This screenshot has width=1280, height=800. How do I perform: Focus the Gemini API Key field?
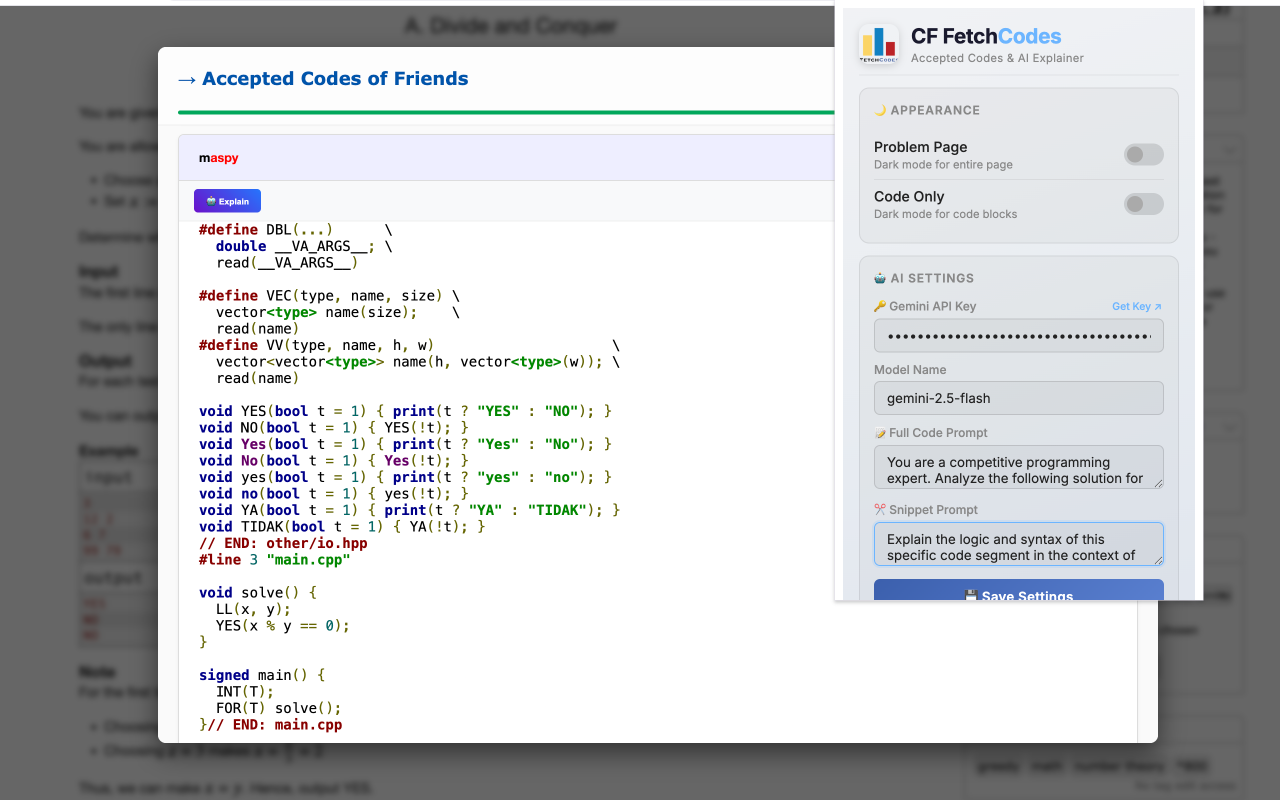(x=1019, y=336)
